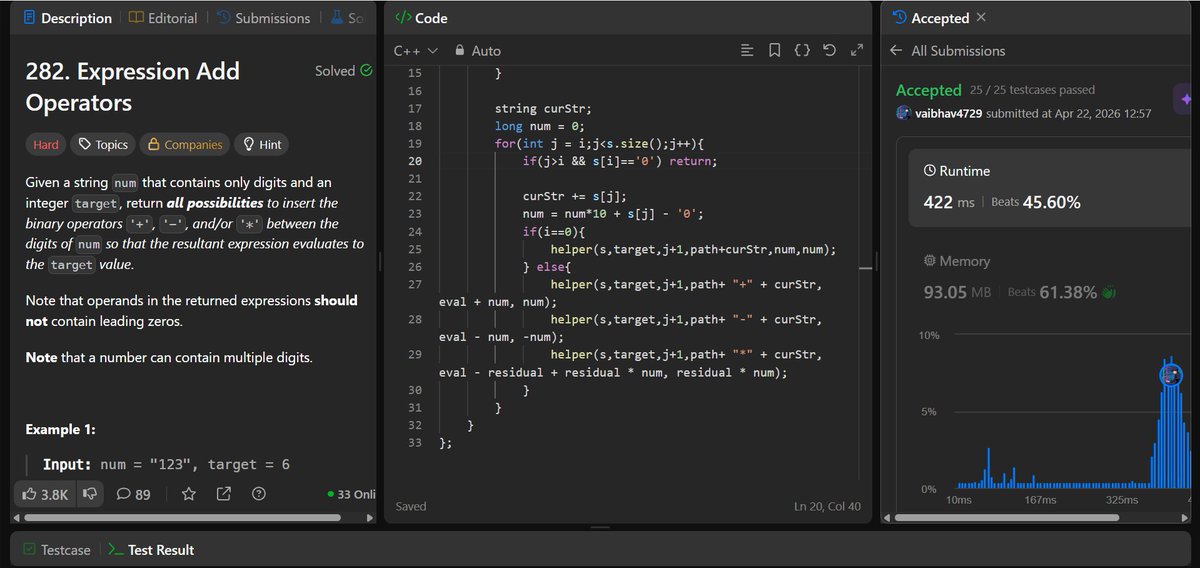The height and width of the screenshot is (568, 1200).
Task: Show the Hint
Action: (261, 145)
